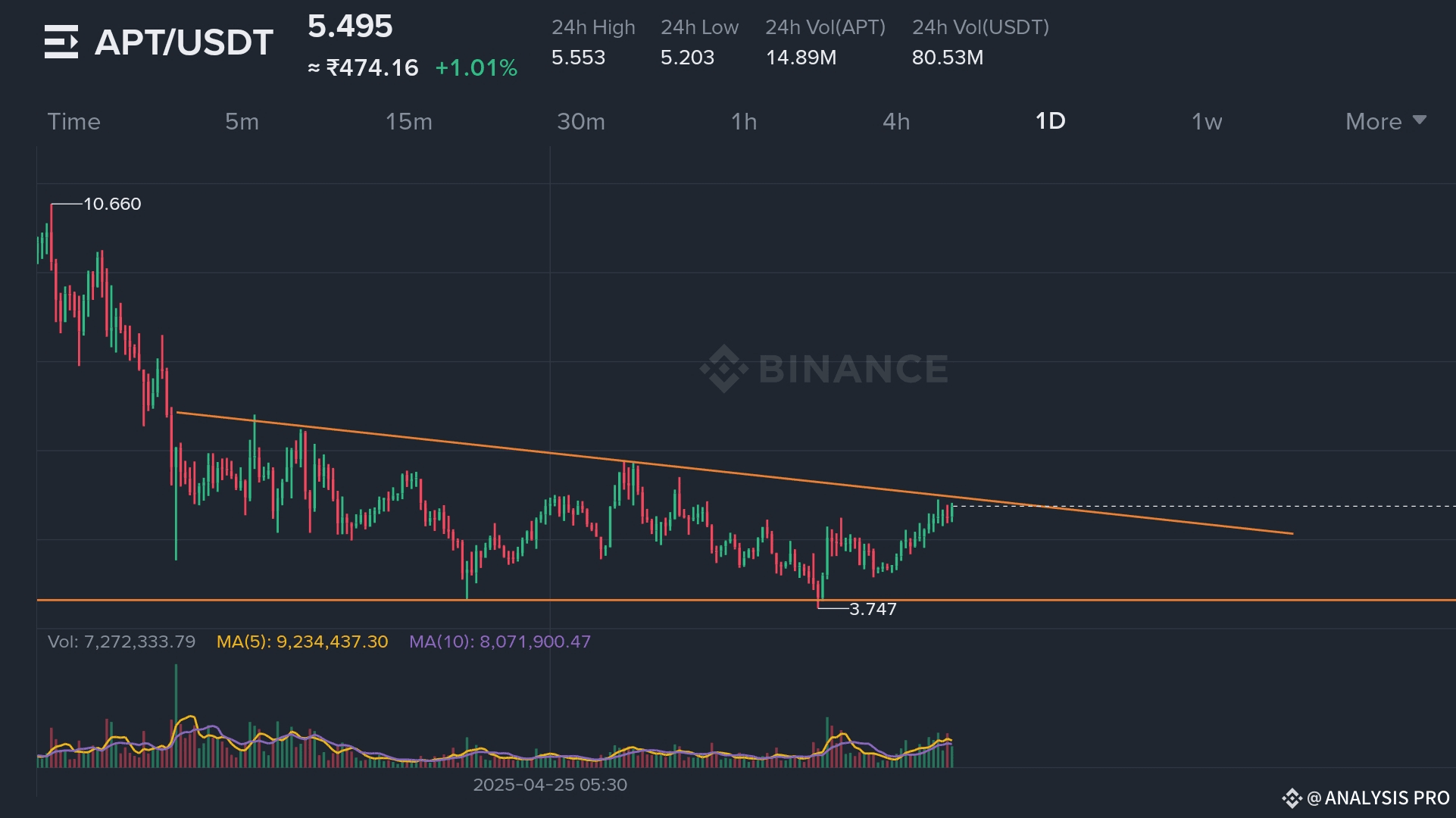This screenshot has width=1456, height=818.
Task: Toggle the MA(10) volume moving average
Action: [x=500, y=642]
